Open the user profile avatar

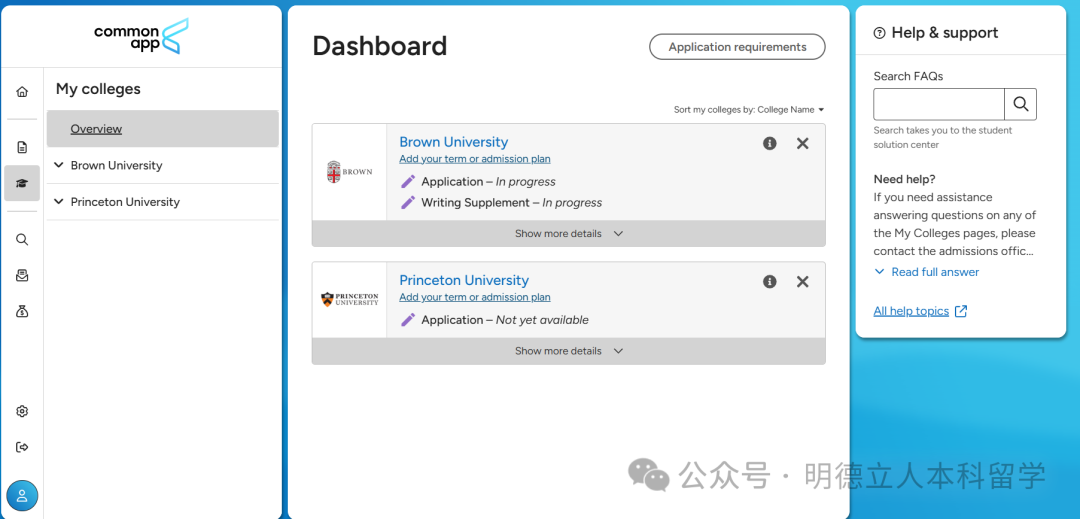22,496
